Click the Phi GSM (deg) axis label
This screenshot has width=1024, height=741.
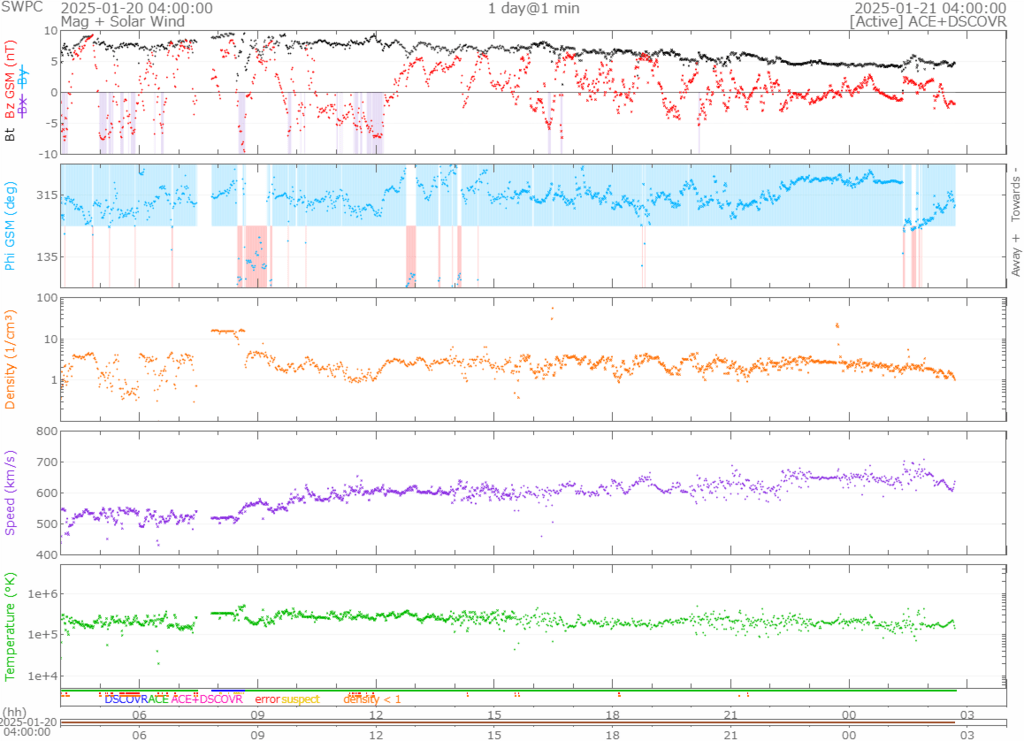coord(11,226)
